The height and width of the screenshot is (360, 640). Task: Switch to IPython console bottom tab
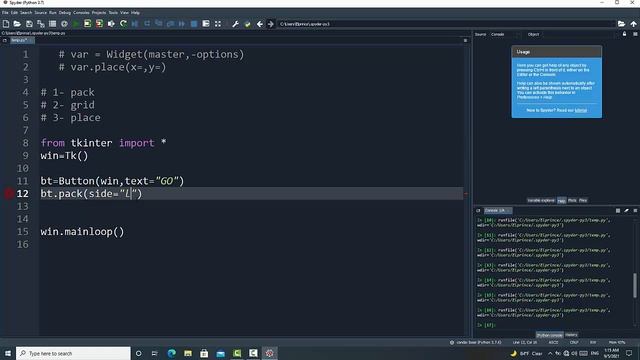(549, 335)
